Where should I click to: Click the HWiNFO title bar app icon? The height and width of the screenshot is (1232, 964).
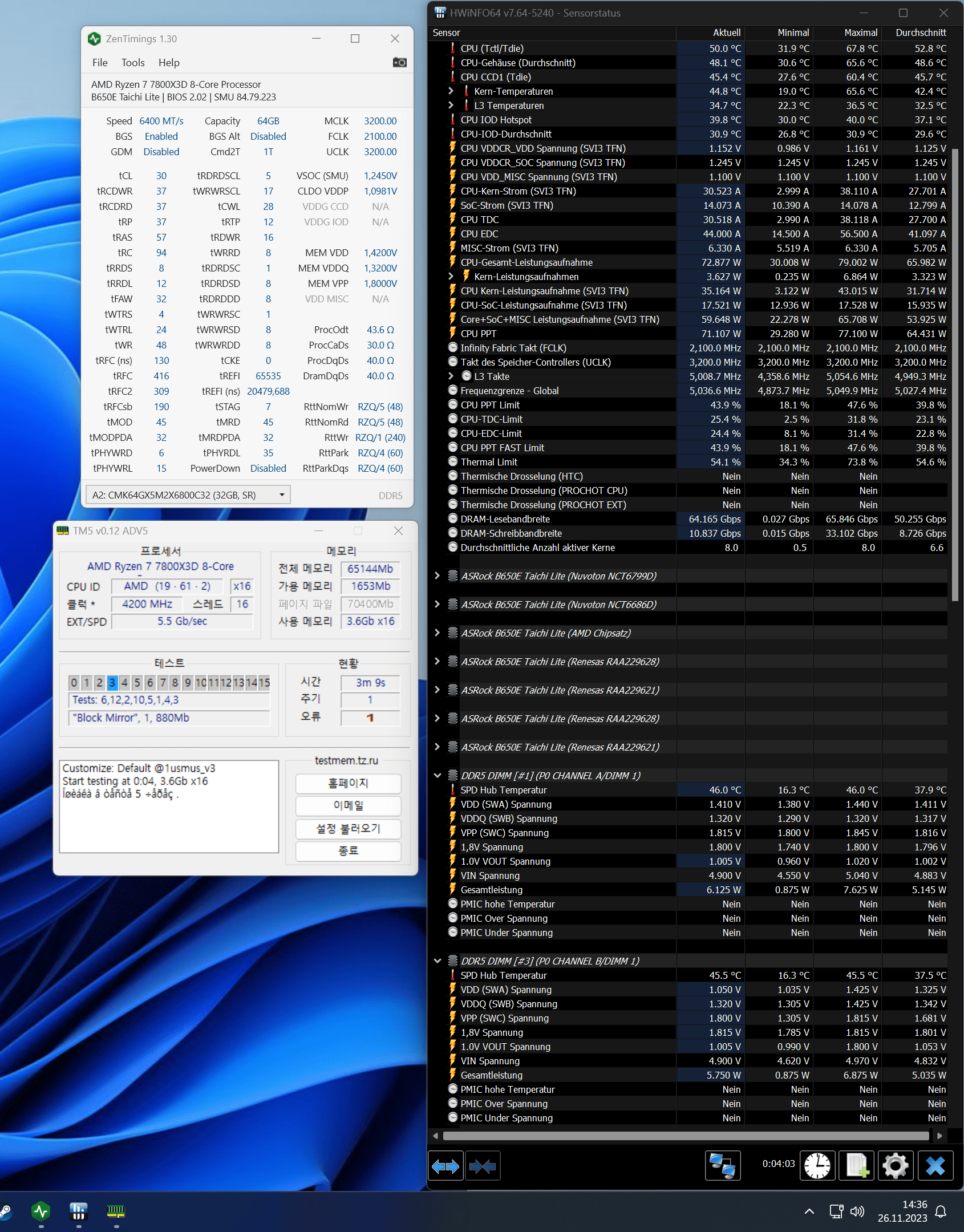pos(440,13)
